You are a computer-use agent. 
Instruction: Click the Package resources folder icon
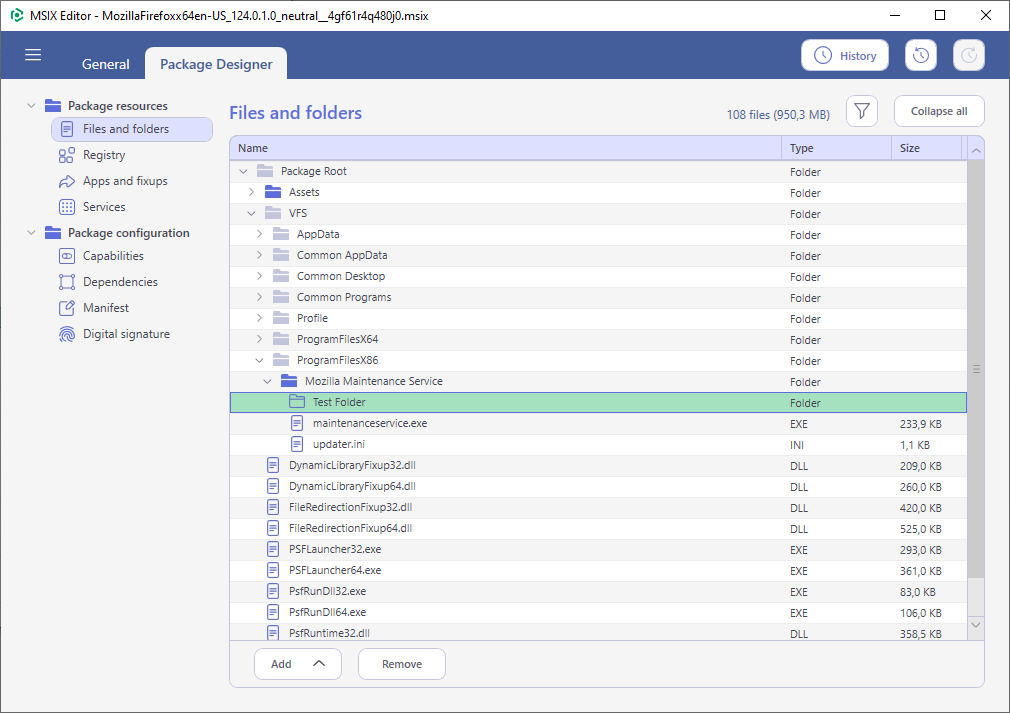point(53,106)
